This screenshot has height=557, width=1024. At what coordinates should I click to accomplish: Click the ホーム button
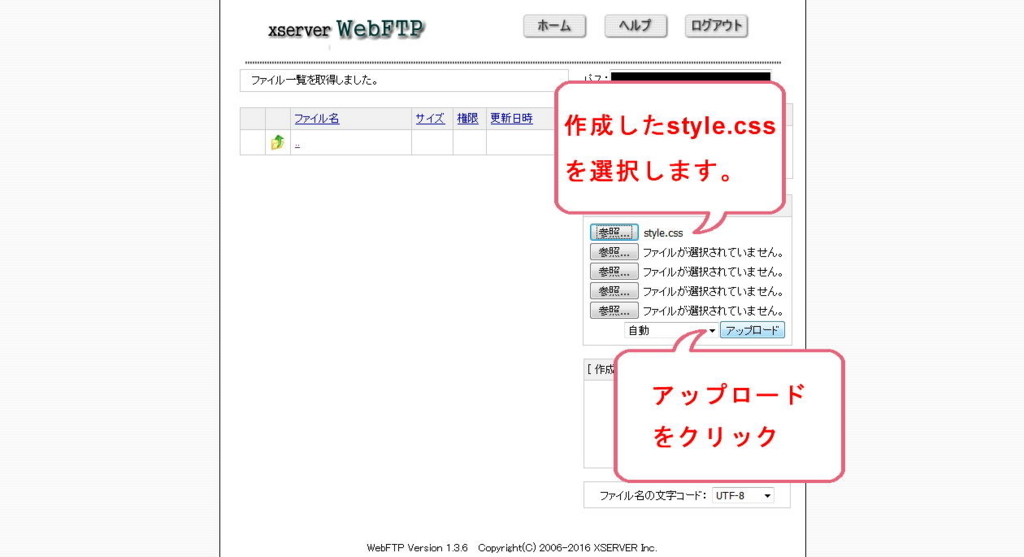point(554,26)
